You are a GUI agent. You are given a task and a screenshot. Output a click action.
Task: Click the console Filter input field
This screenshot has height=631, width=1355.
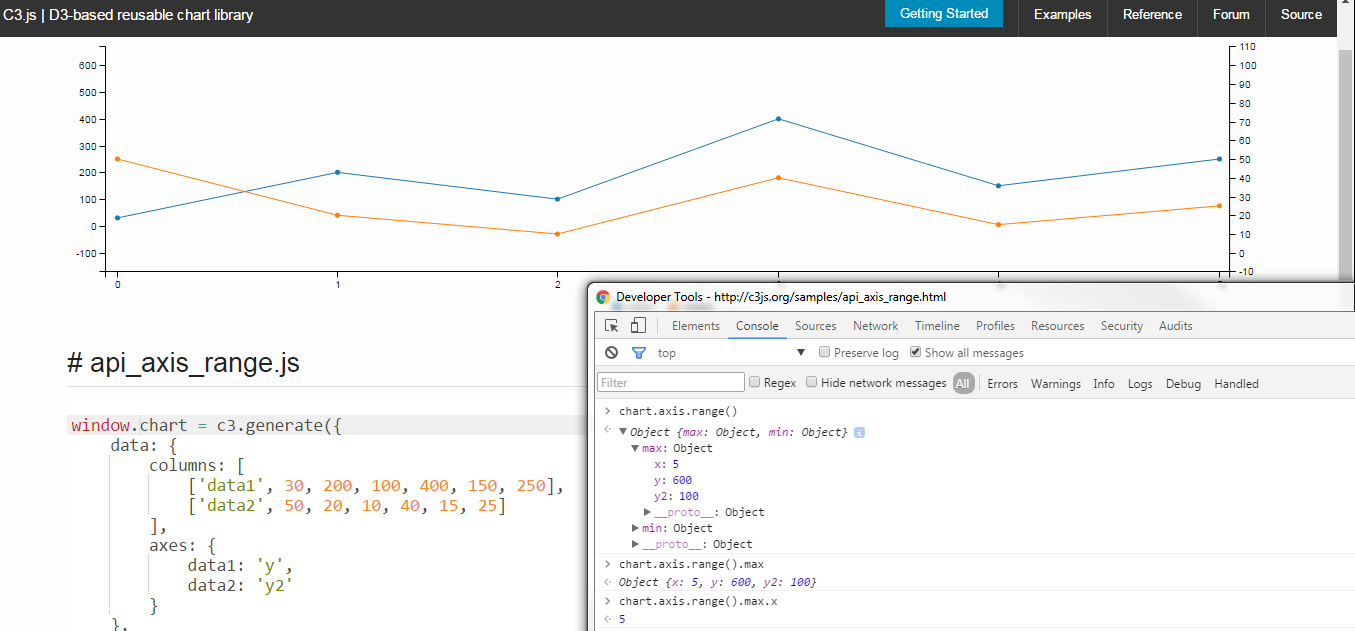tap(671, 382)
